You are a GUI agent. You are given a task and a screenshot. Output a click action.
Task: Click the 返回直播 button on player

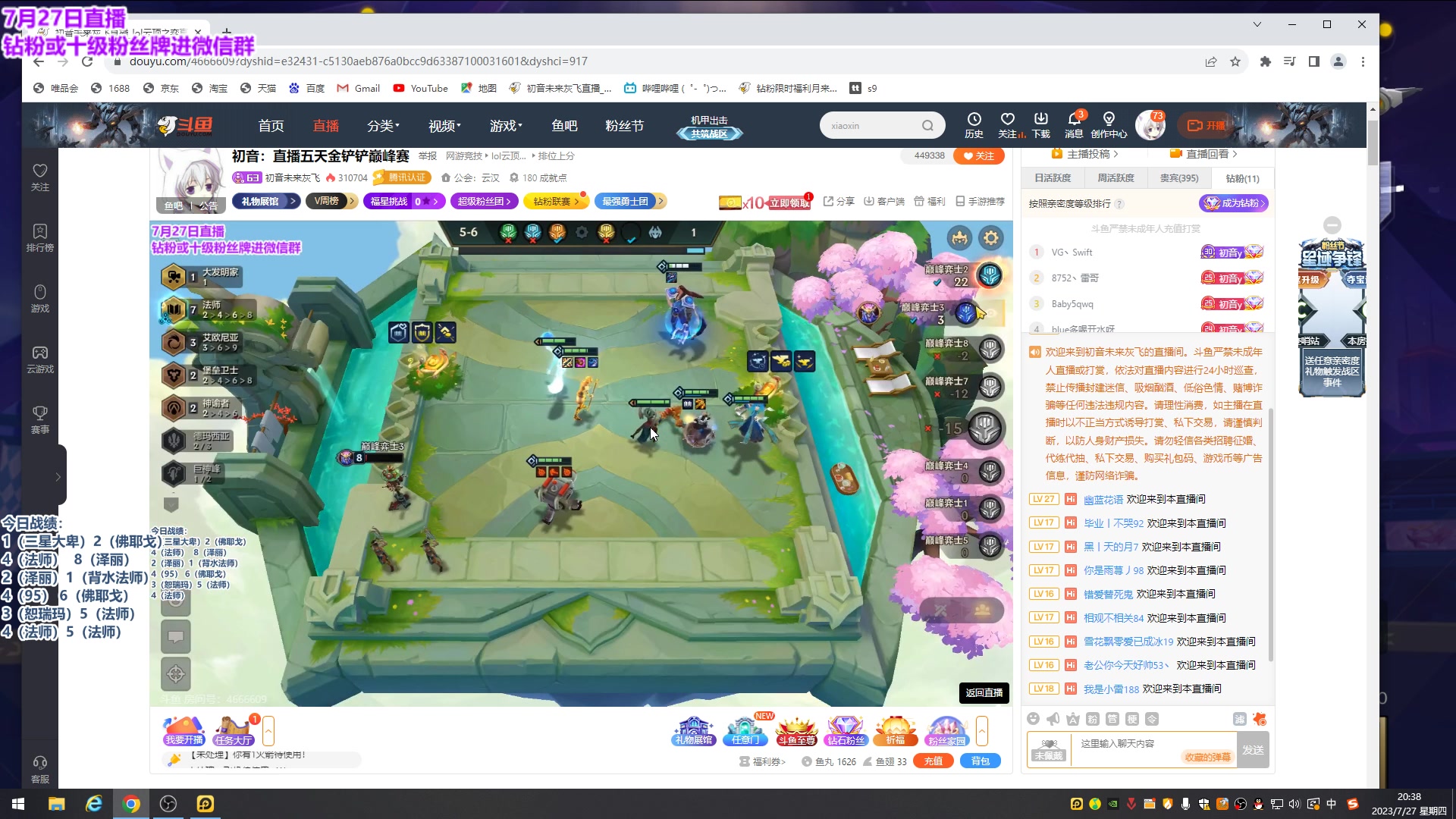(984, 692)
